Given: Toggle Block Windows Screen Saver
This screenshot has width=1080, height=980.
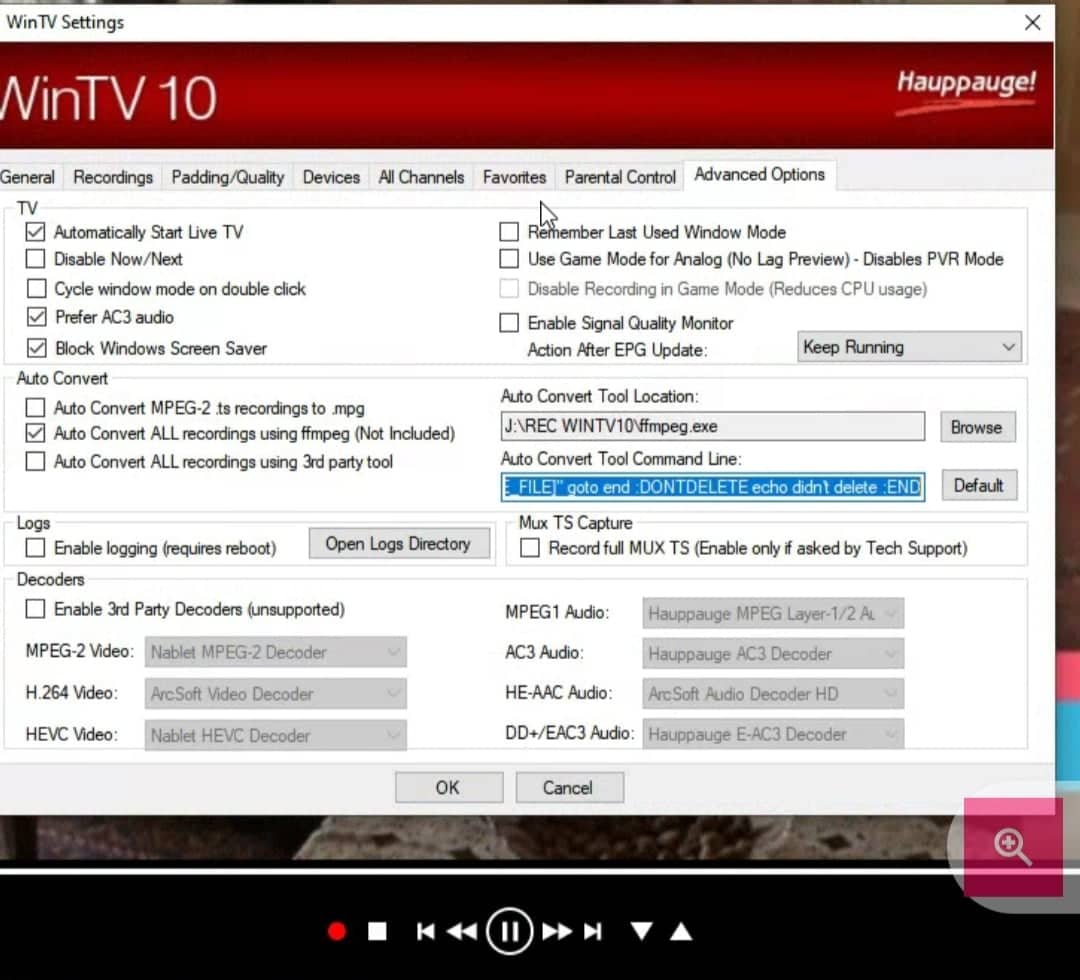Looking at the screenshot, I should (x=37, y=348).
